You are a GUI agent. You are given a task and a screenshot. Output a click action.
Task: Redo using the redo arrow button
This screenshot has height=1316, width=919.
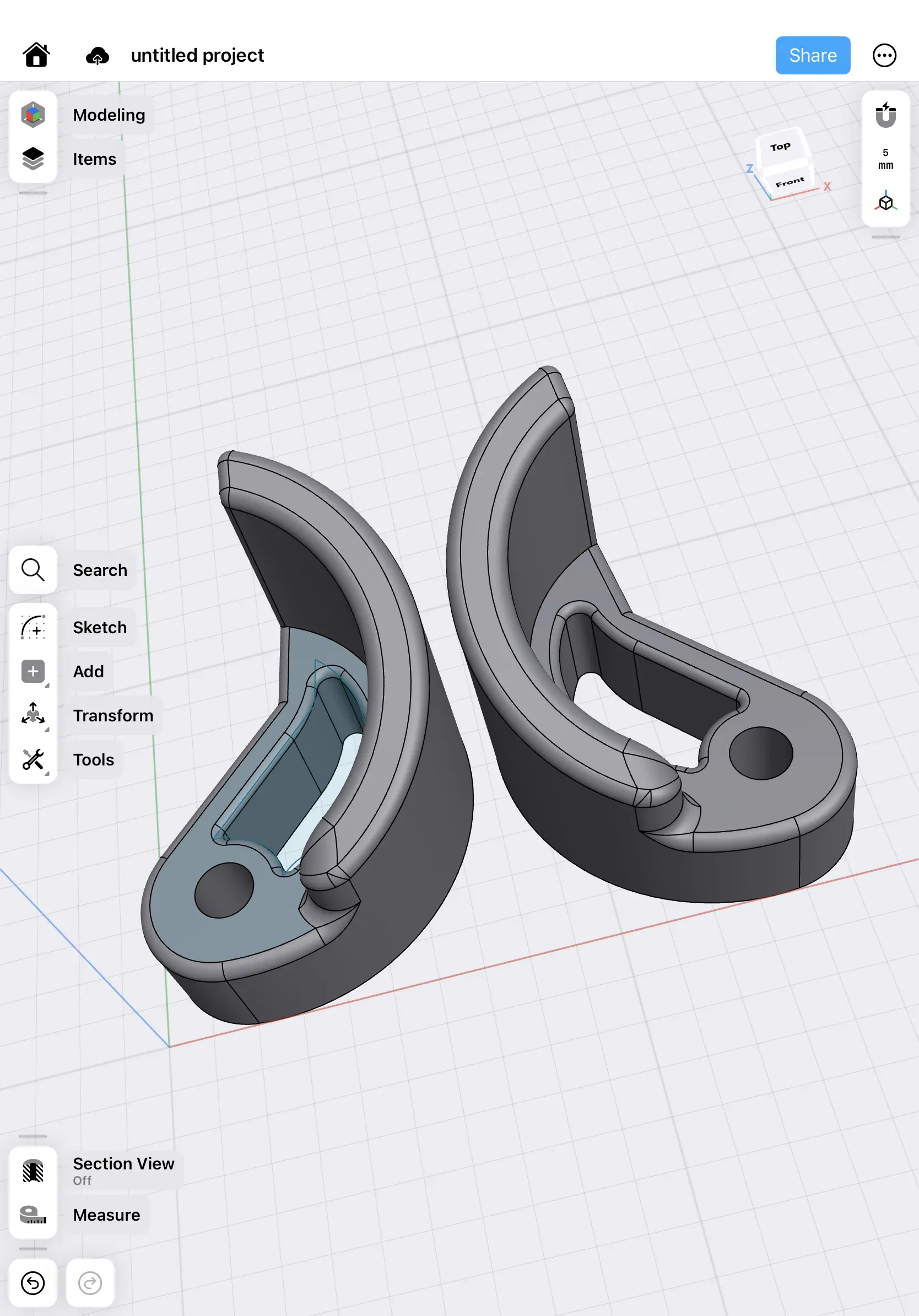[x=89, y=1284]
